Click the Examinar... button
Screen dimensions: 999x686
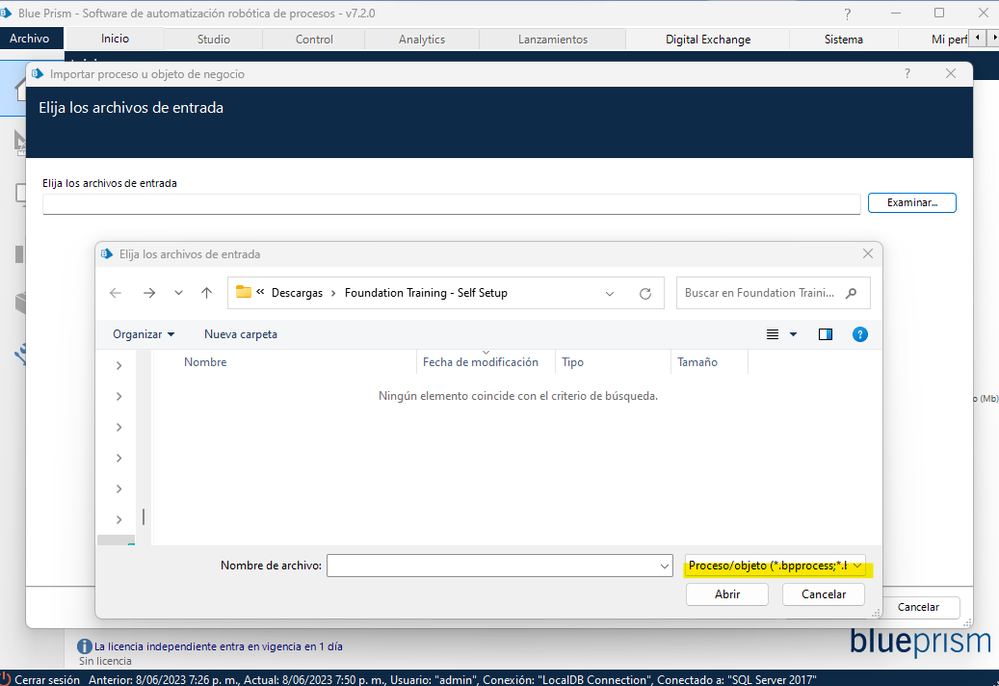point(912,203)
